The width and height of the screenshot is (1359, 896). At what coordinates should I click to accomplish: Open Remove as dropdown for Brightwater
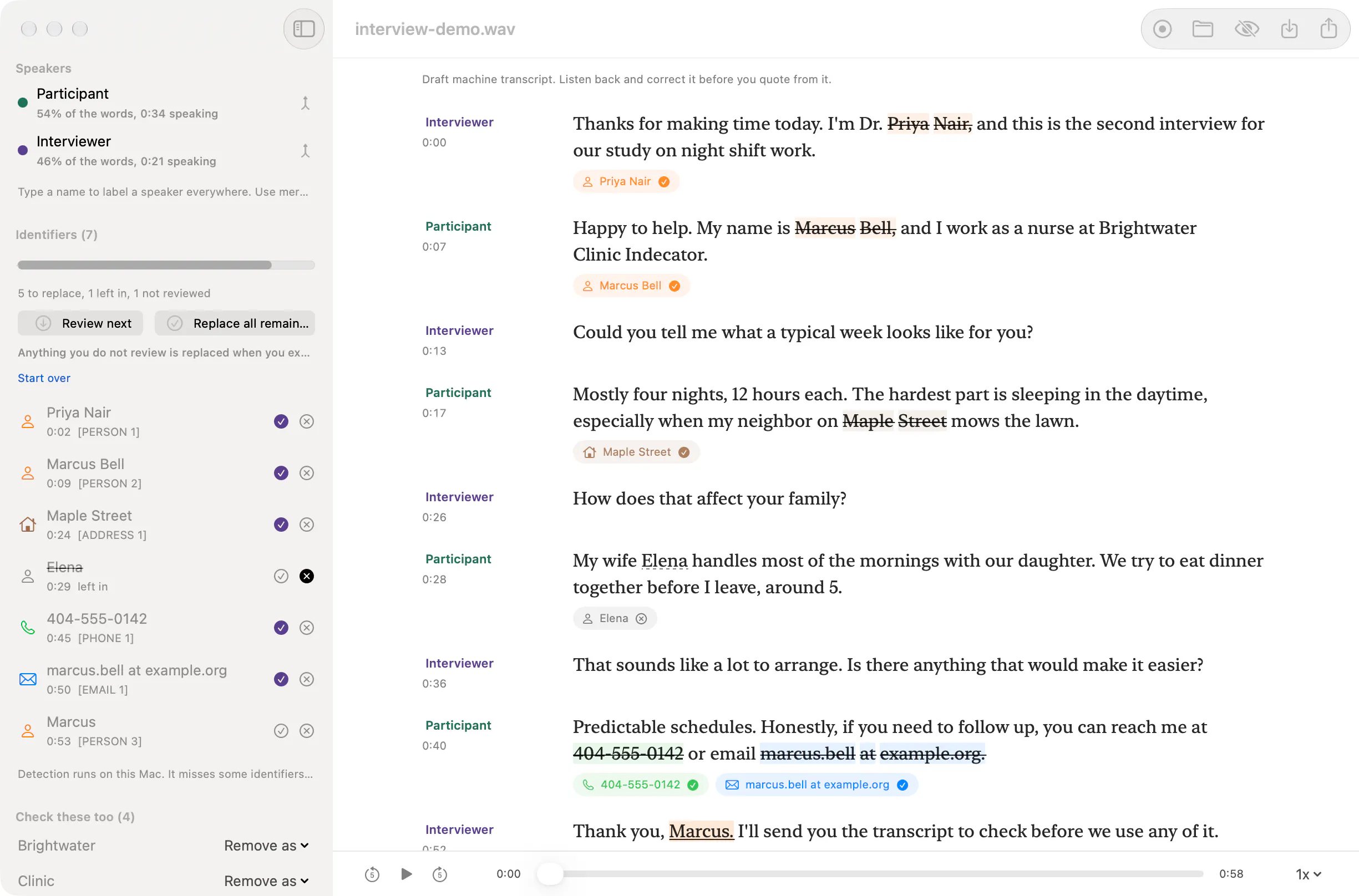coord(266,845)
